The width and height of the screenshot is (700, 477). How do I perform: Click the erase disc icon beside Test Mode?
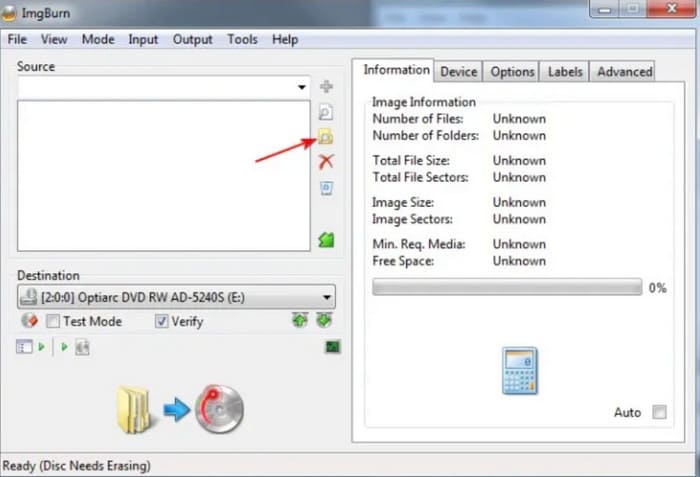click(x=30, y=320)
